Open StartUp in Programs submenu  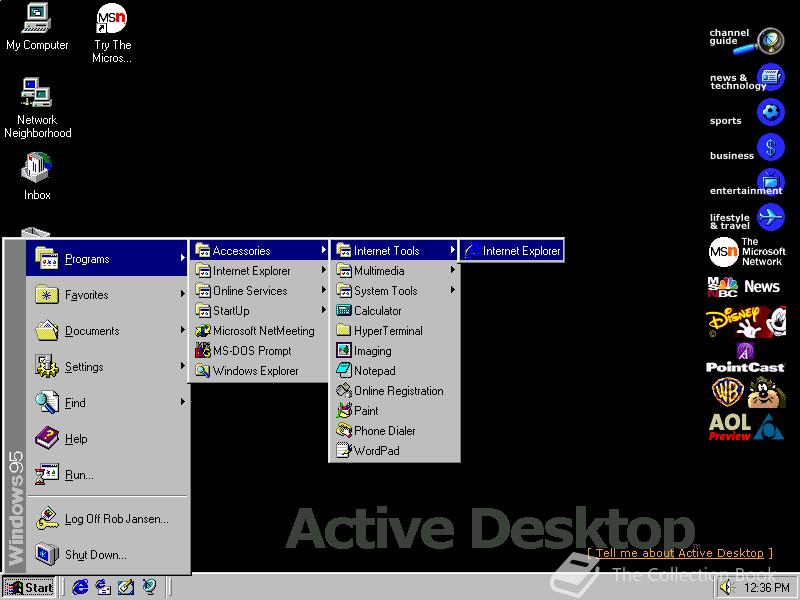[260, 311]
